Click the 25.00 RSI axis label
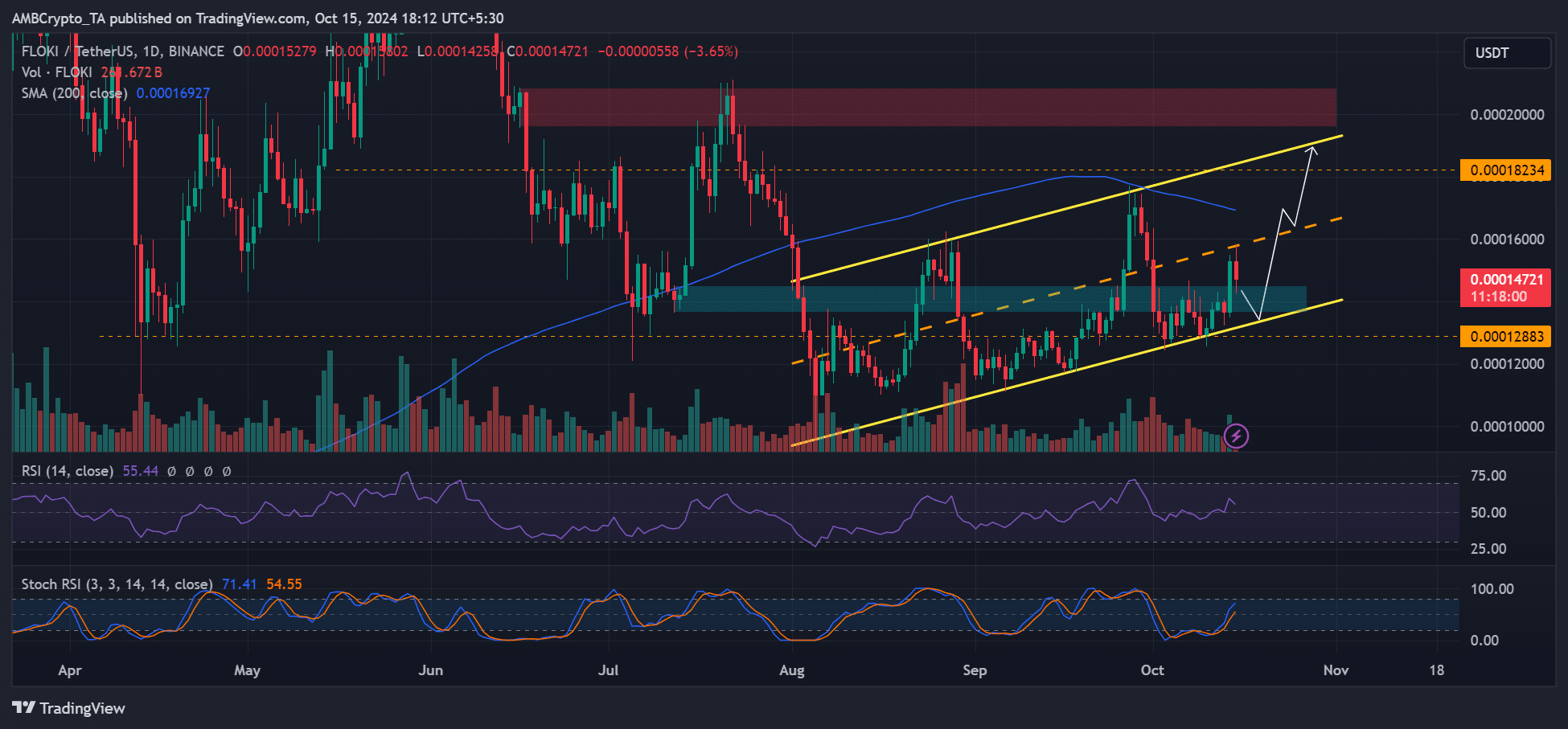Viewport: 1568px width, 729px height. pyautogui.click(x=1488, y=549)
